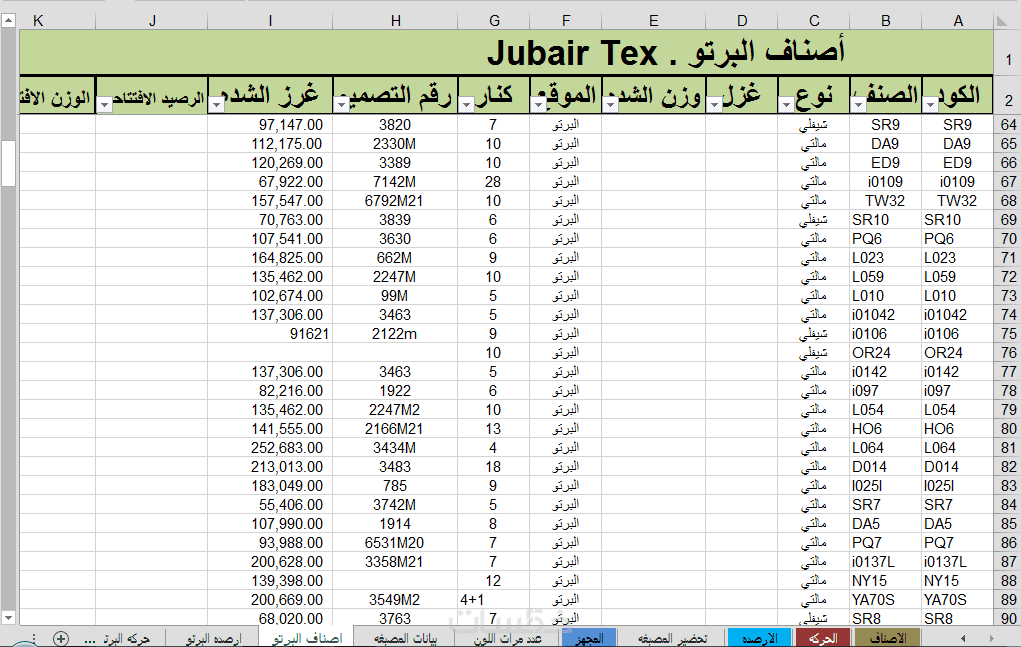The image size is (1021, 647).
Task: Select column G header
Action: click(x=494, y=21)
